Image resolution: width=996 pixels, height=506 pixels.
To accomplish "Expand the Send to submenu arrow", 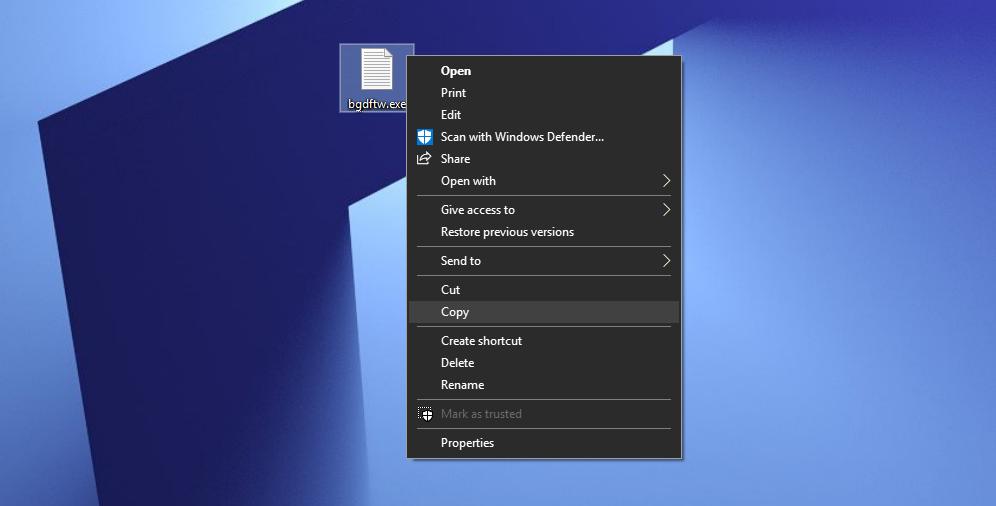I will coord(666,260).
